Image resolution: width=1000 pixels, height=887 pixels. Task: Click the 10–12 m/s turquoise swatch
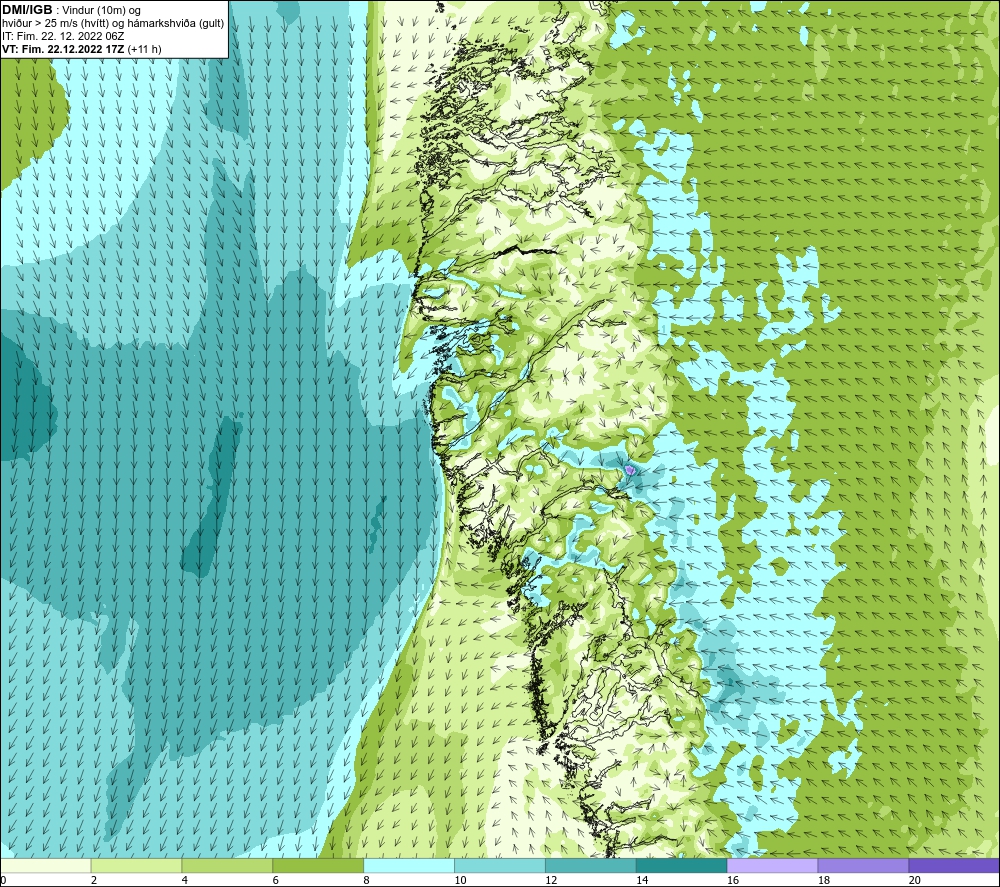coord(500,865)
